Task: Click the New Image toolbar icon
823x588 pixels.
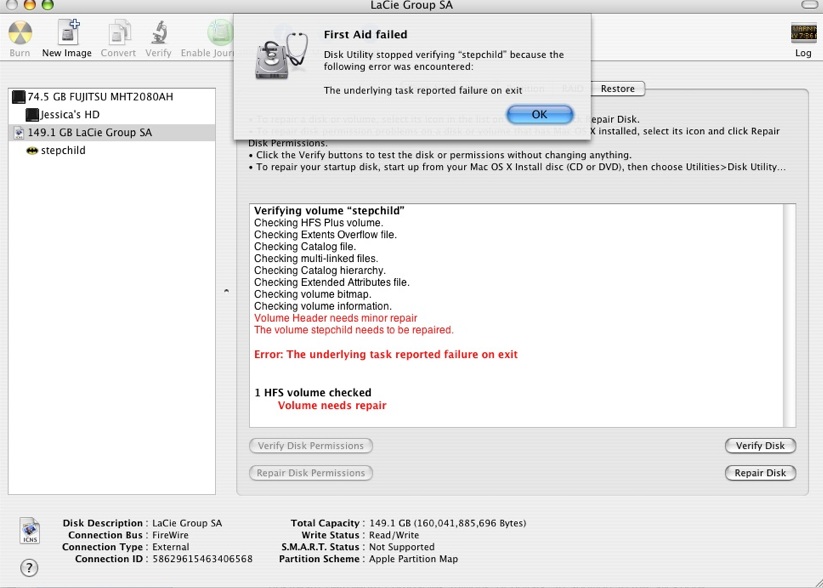Action: pyautogui.click(x=68, y=32)
